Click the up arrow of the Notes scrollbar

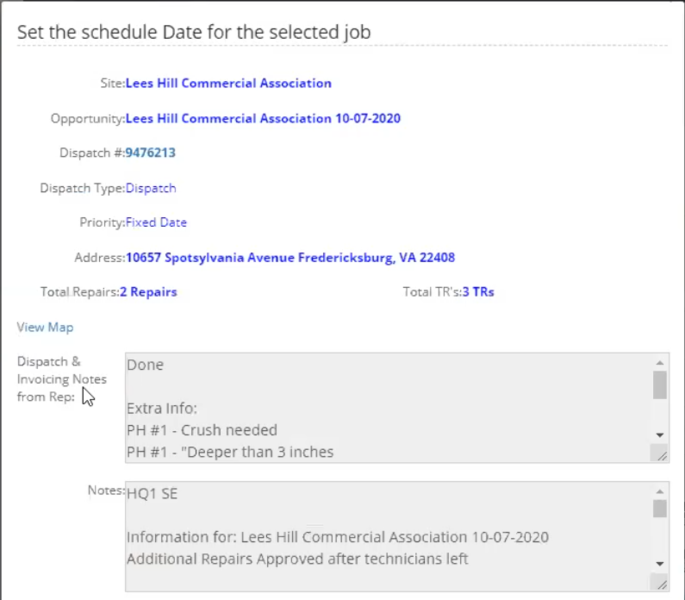(659, 492)
